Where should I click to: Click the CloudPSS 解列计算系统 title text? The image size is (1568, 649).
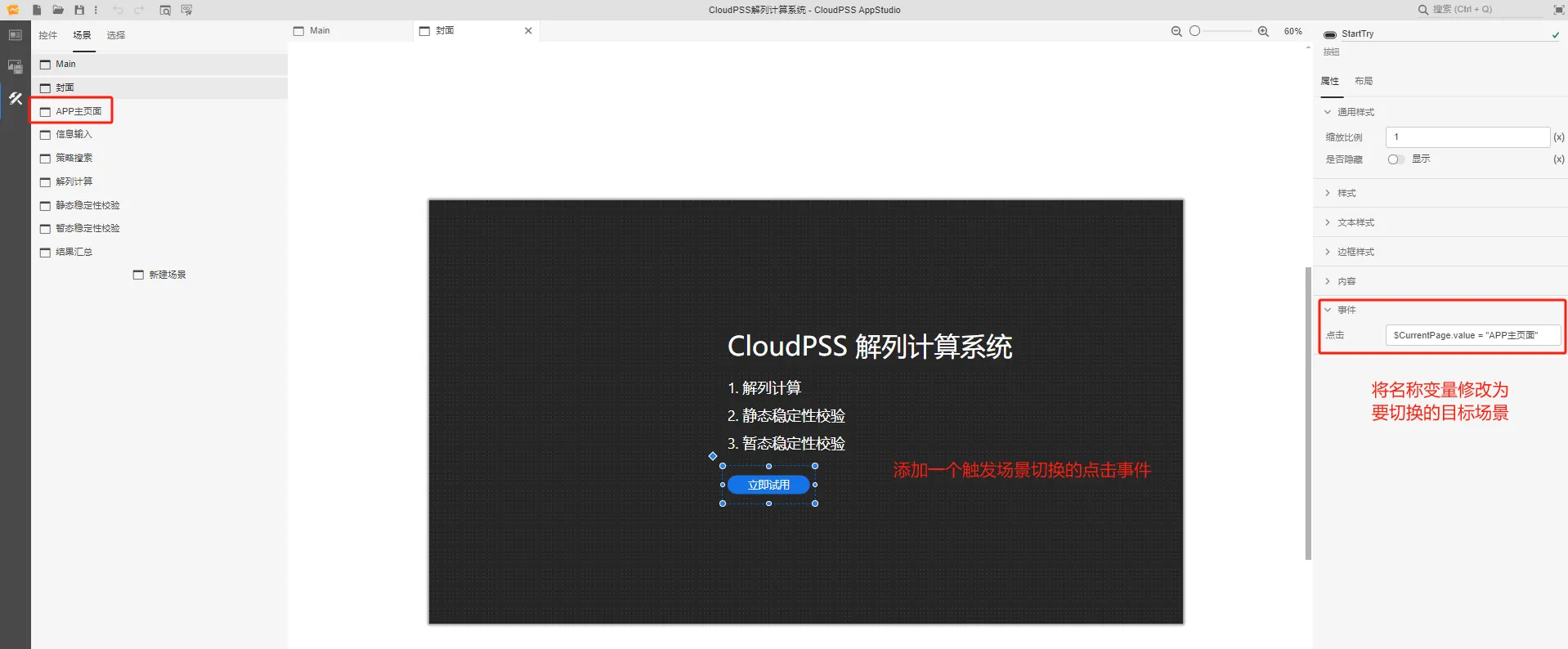coord(870,347)
